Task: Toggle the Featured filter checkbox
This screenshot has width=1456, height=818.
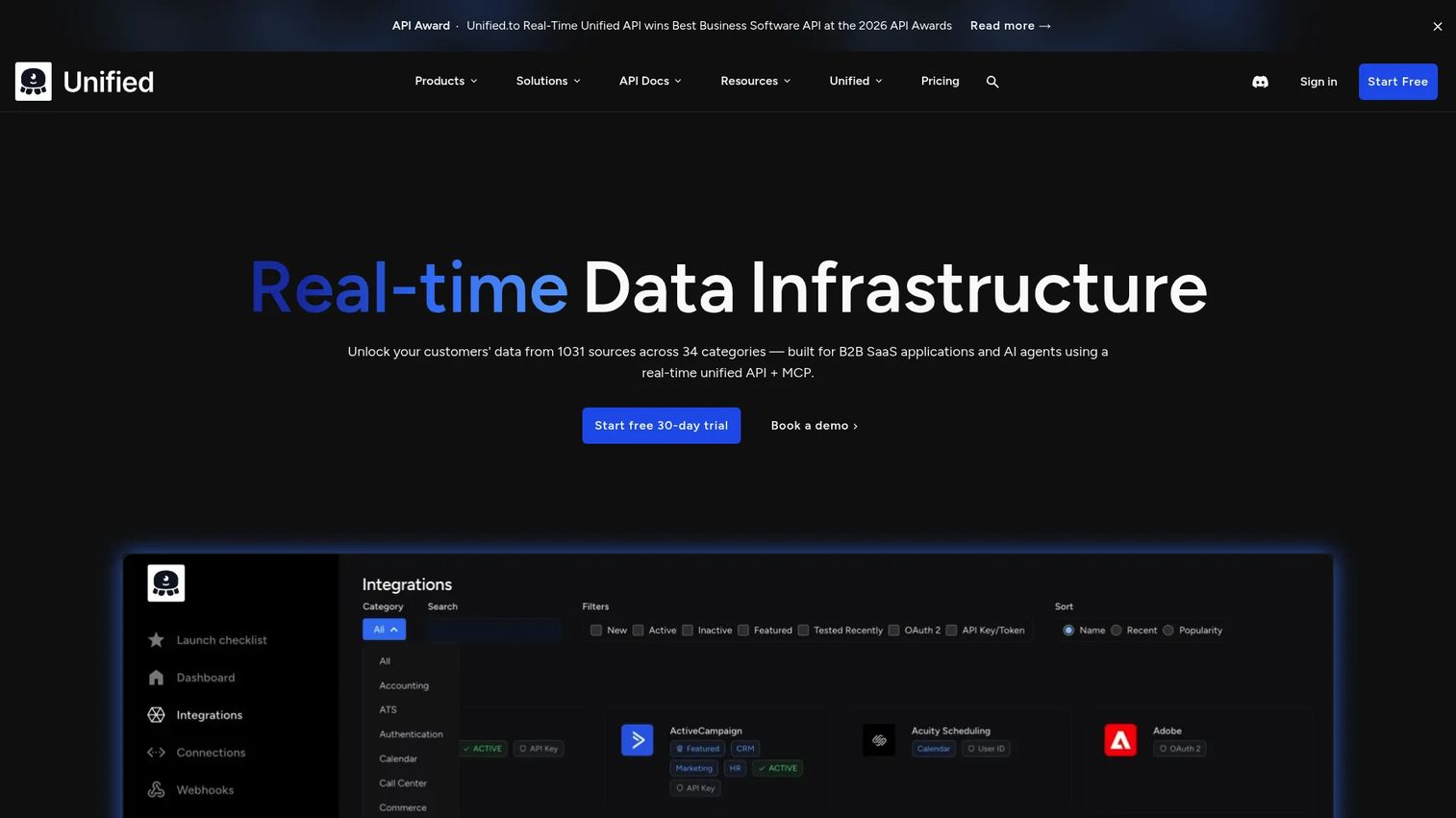Action: [743, 631]
